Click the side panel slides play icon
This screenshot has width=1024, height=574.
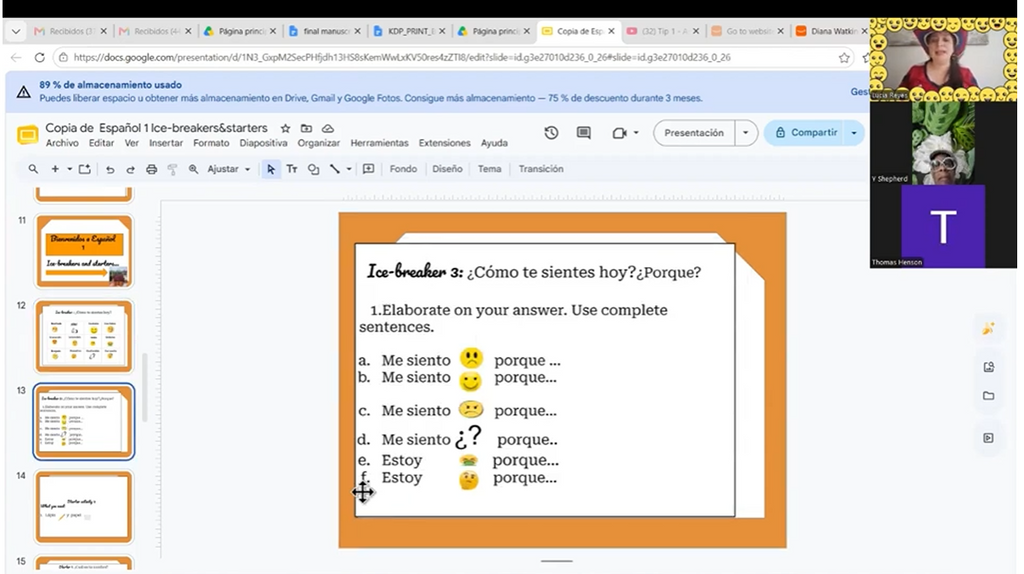[x=988, y=438]
